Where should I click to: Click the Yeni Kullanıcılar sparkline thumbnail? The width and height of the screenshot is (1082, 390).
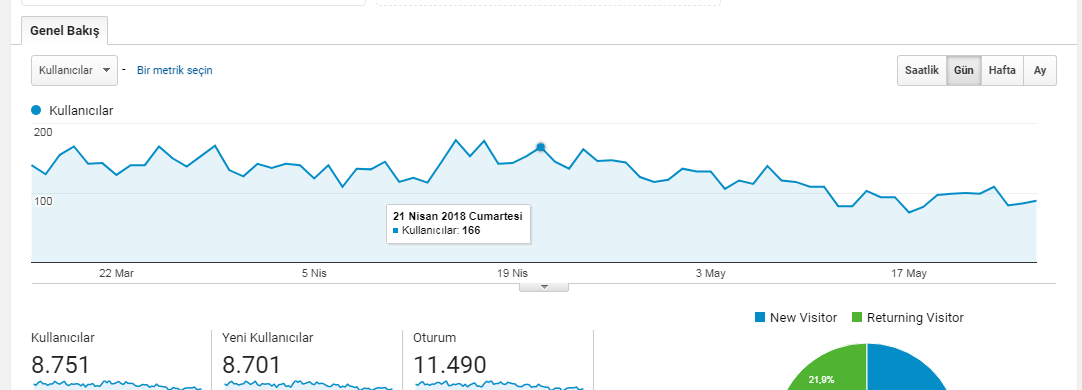pos(308,384)
